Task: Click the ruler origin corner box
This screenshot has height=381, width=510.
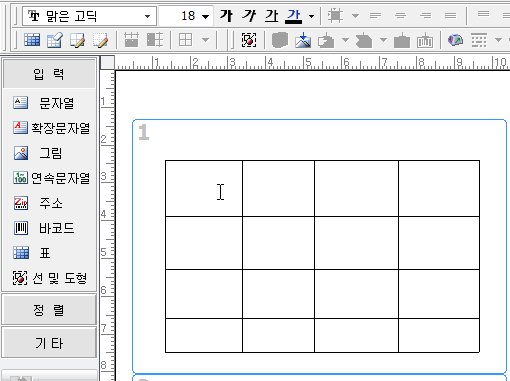Action: point(107,62)
